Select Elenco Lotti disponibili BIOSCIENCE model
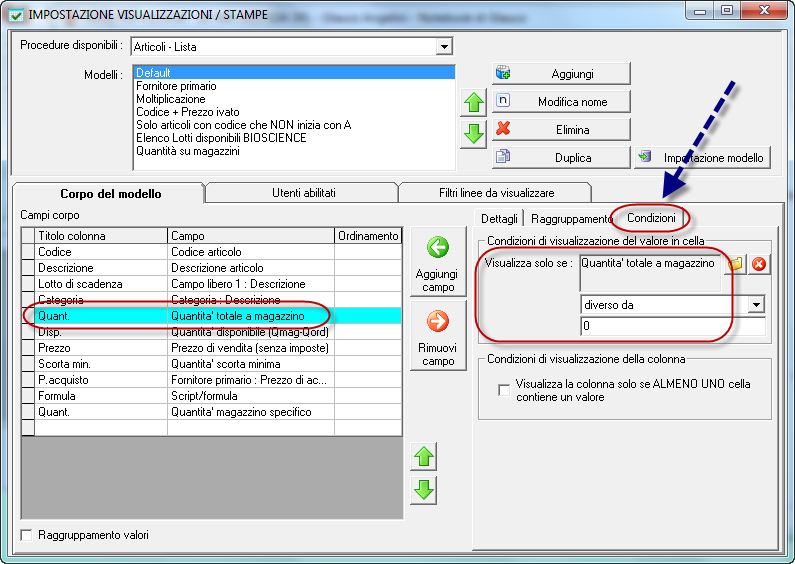The width and height of the screenshot is (795, 564). 294,138
